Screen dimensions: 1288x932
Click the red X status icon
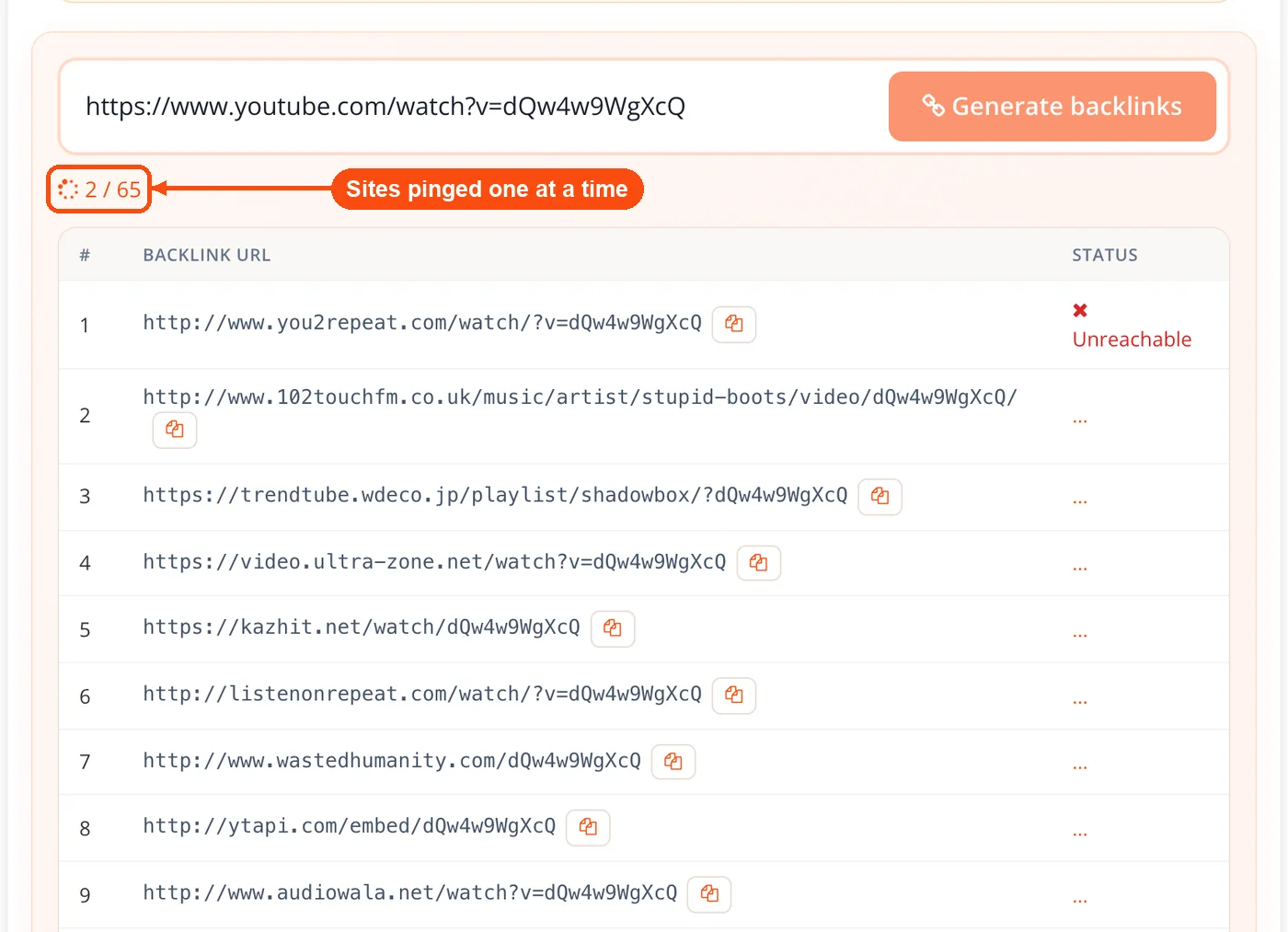(x=1080, y=310)
